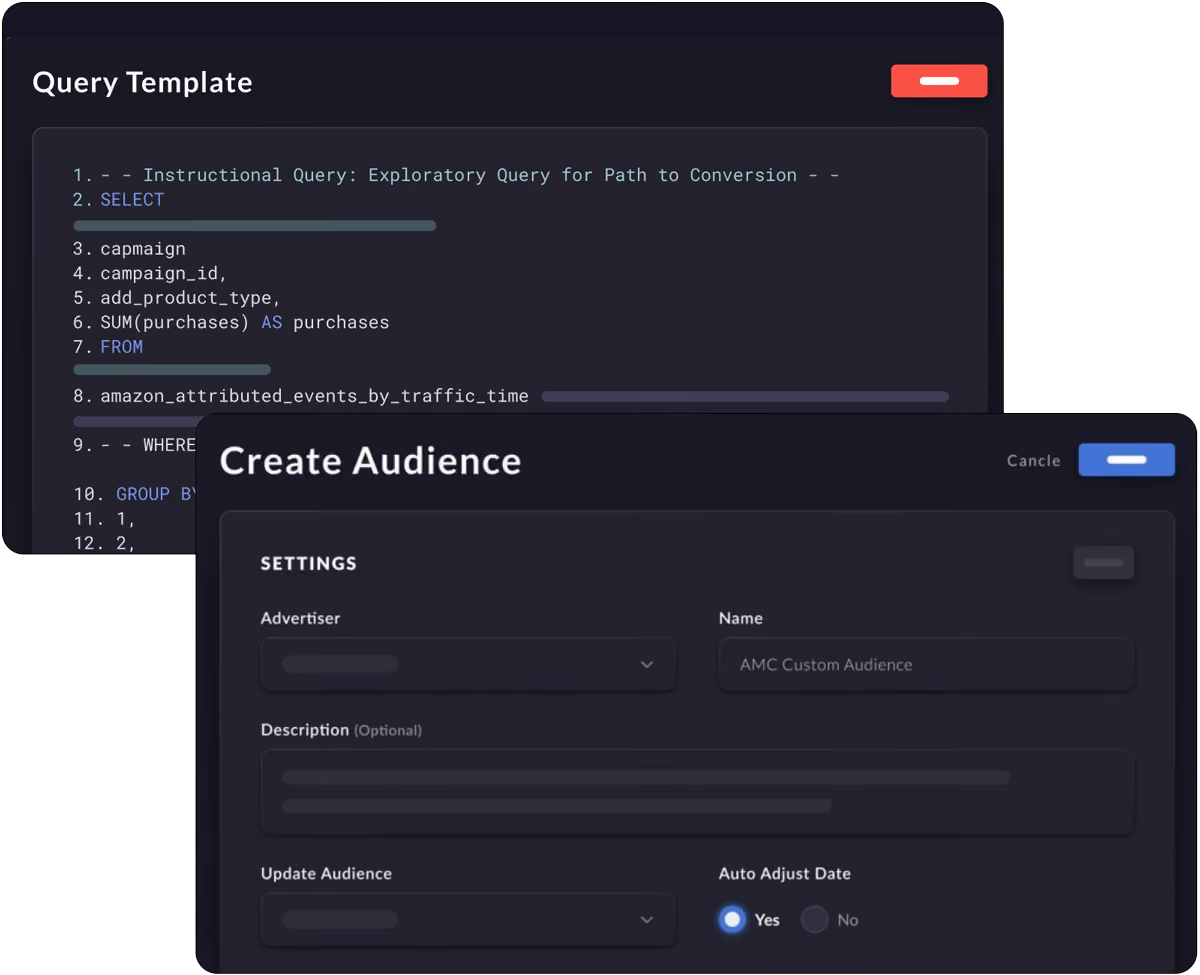Click 'campaign_id,' on query line 4
Screen dimensions: 1200x975
(x=164, y=273)
